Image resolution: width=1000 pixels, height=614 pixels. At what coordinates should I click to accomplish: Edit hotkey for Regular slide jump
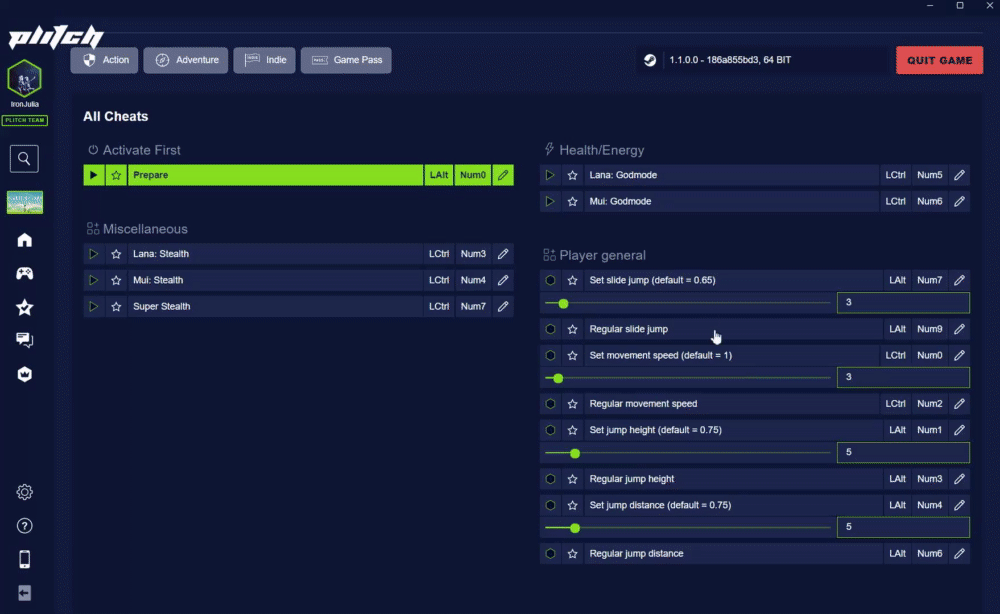[x=959, y=329]
